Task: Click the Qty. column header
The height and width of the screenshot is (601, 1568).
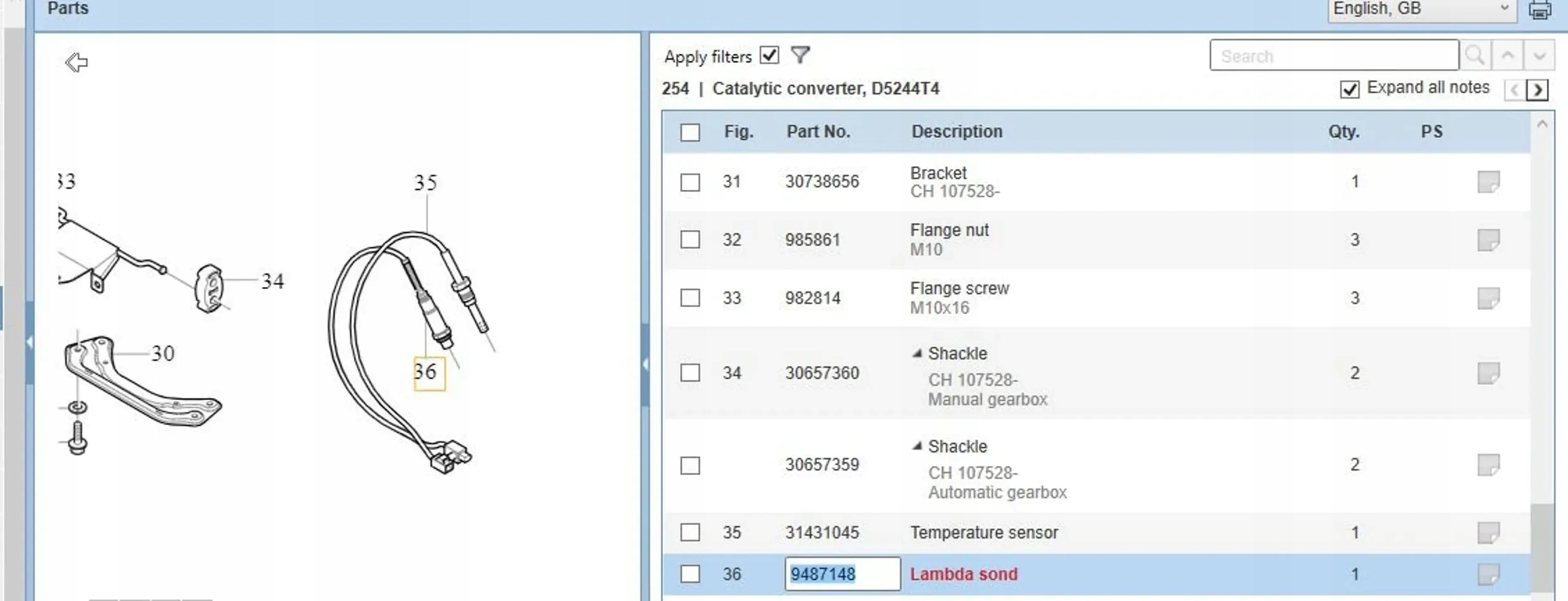Action: tap(1343, 132)
